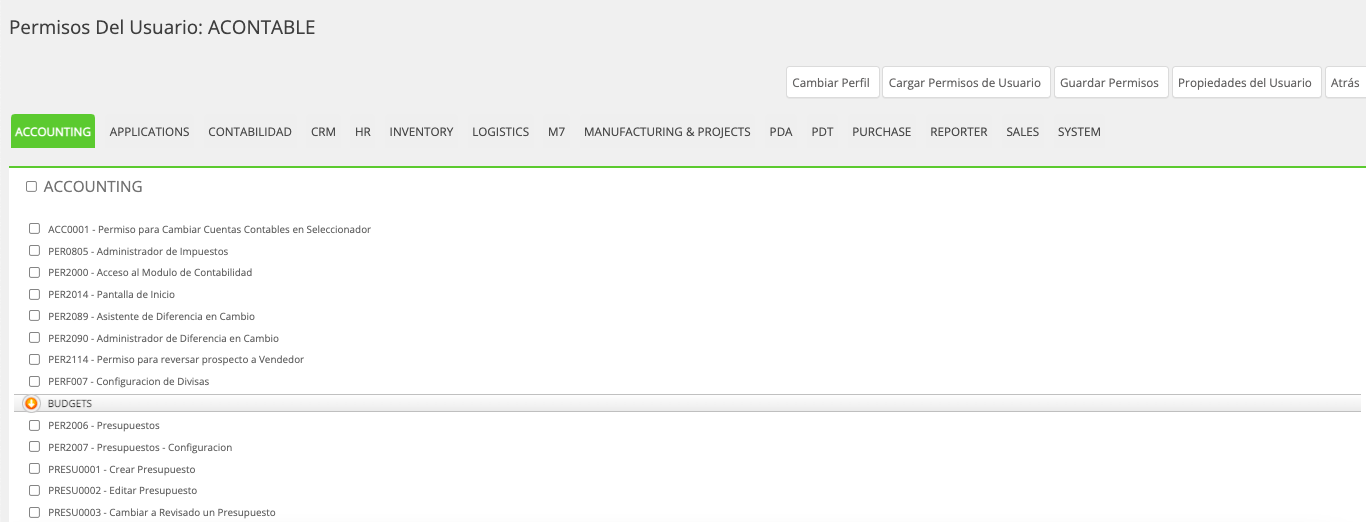Tick PER0805 Administrador de Impuestos checkbox

(35, 251)
